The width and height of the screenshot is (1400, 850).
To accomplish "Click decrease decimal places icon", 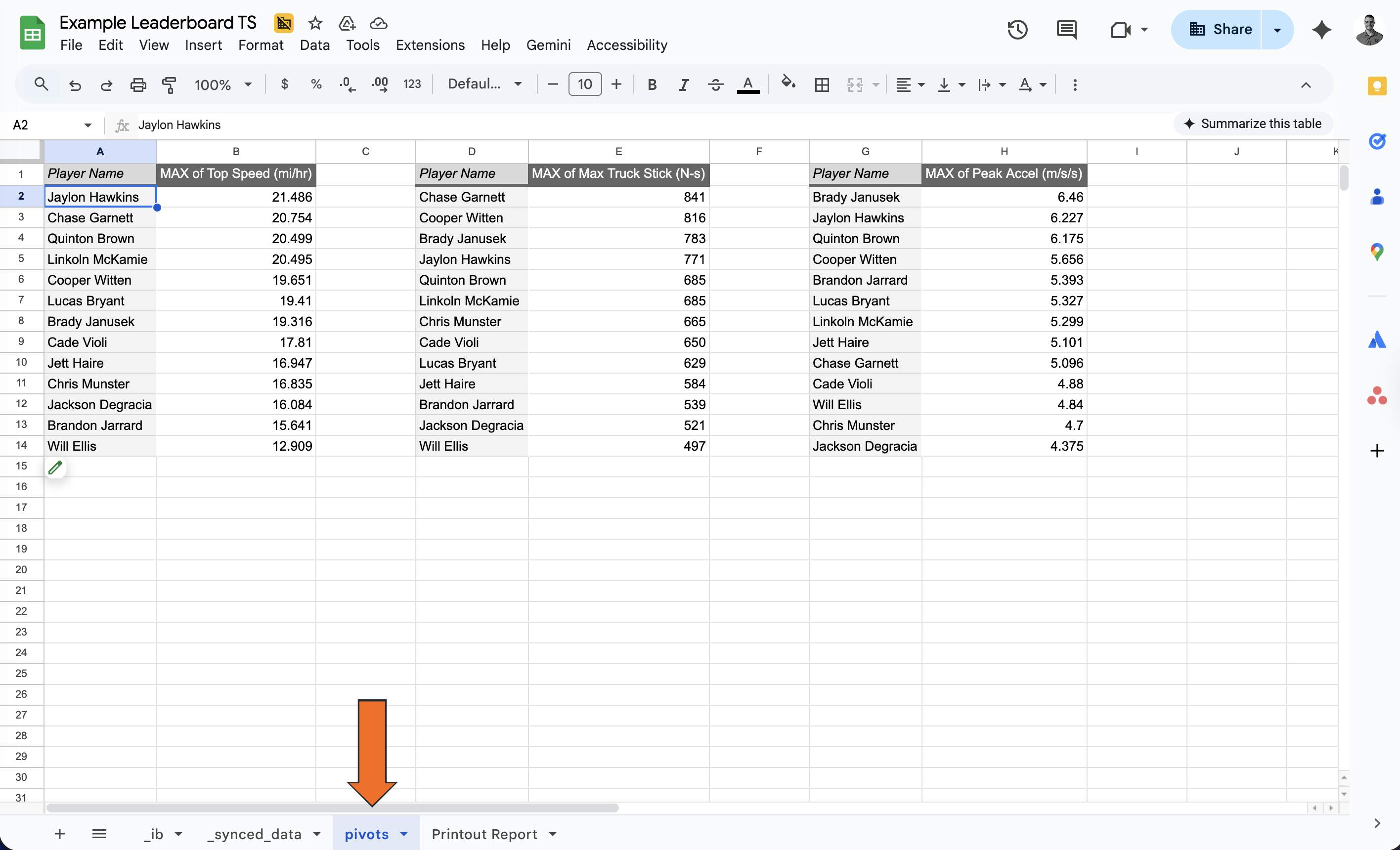I will tap(347, 85).
